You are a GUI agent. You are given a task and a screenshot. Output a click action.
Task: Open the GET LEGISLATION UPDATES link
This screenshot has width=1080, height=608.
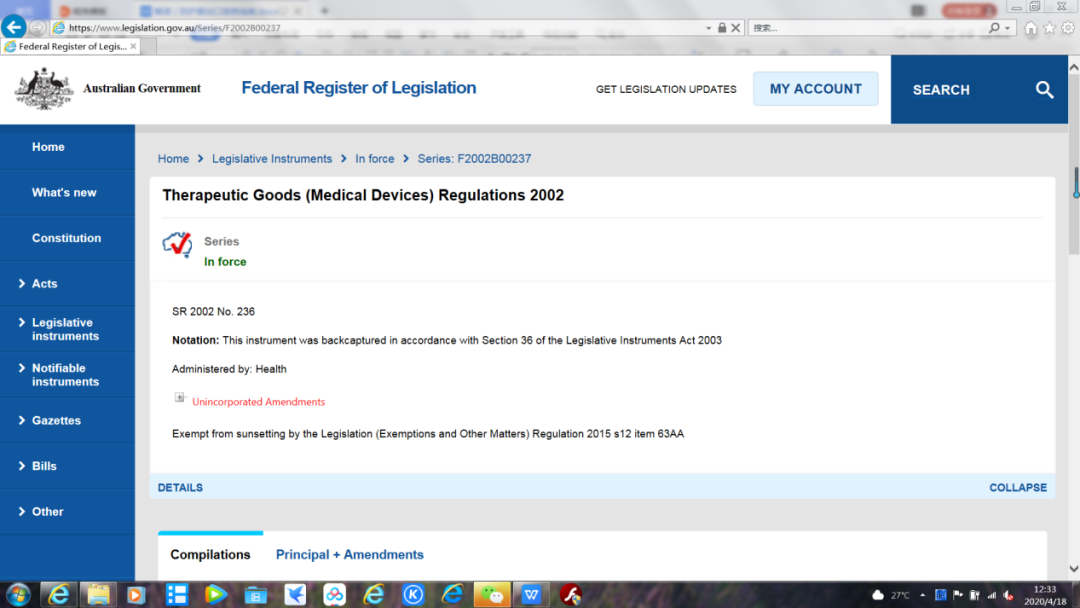pos(666,89)
